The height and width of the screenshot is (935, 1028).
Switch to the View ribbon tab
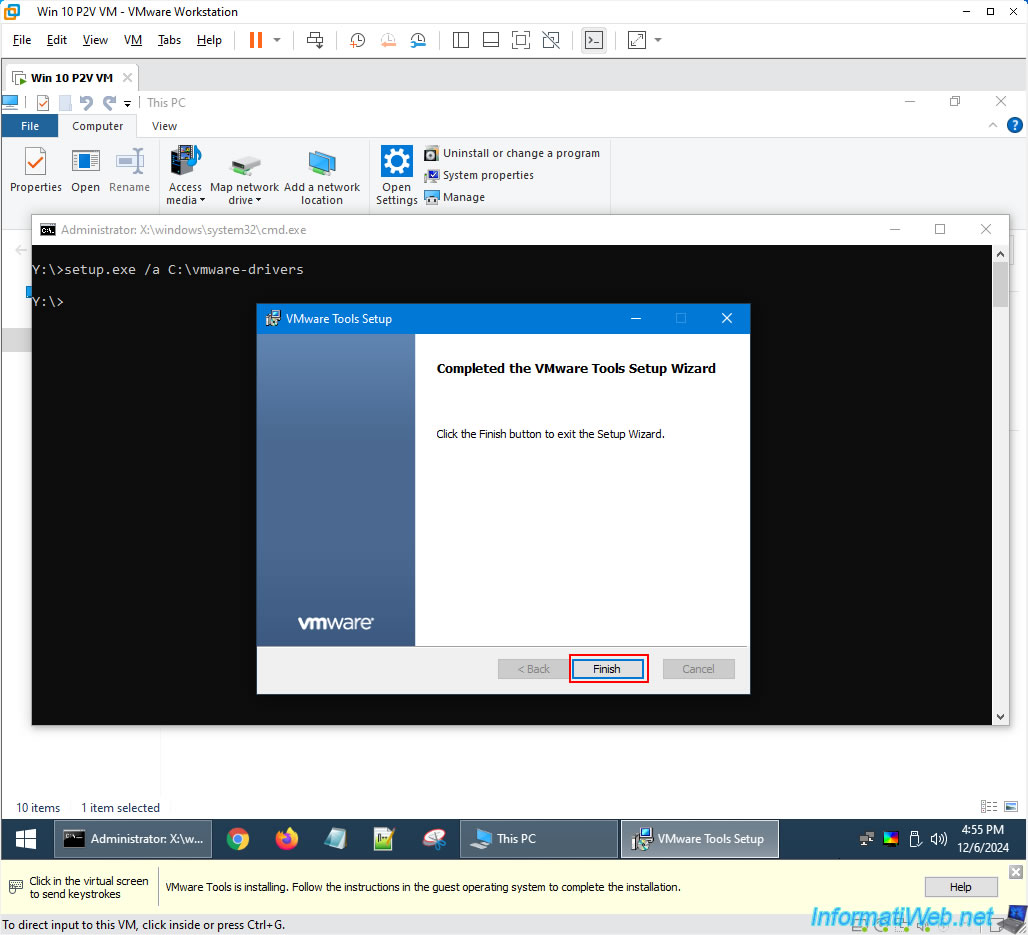click(x=164, y=126)
